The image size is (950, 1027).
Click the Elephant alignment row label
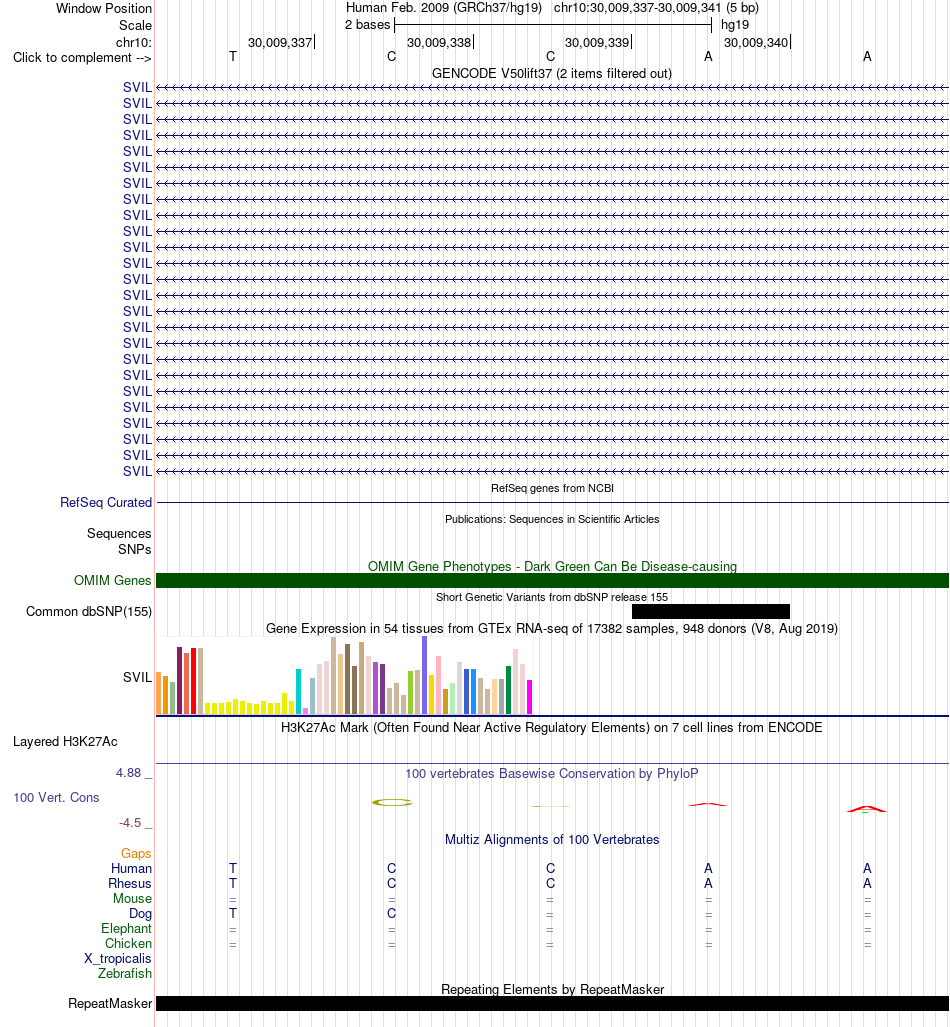pos(126,928)
